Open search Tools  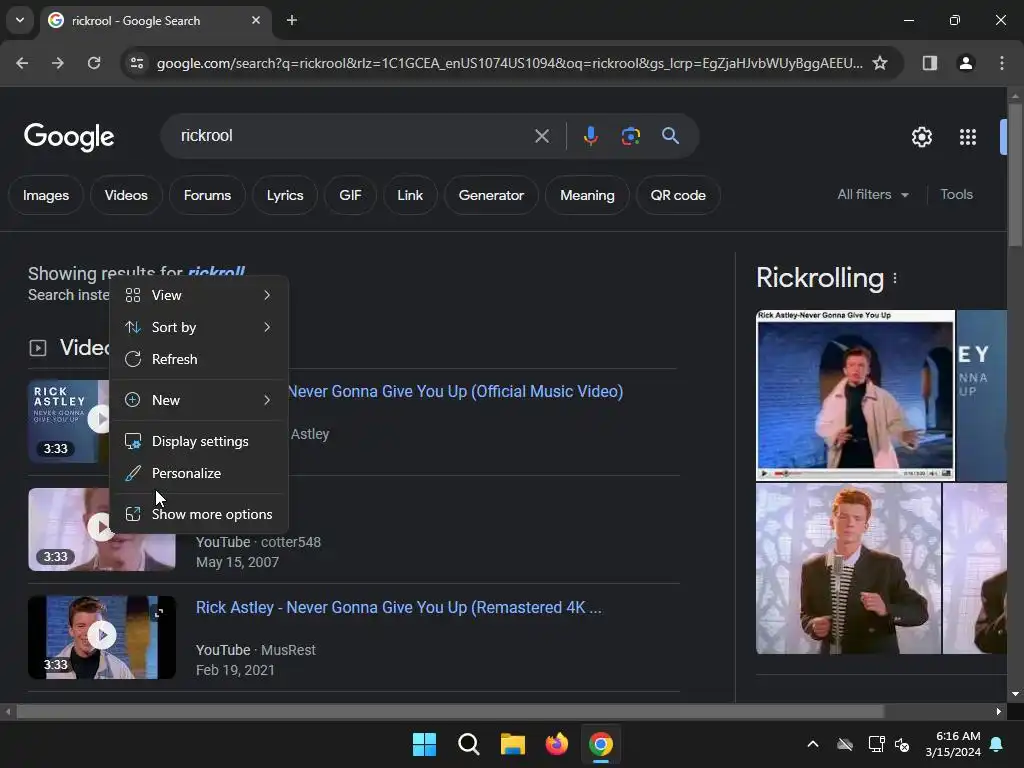pos(956,195)
